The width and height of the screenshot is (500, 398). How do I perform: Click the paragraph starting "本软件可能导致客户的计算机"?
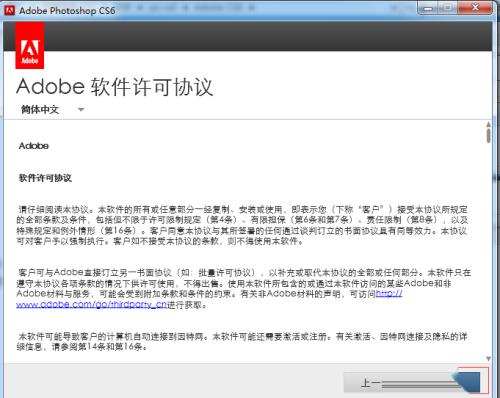(x=242, y=342)
